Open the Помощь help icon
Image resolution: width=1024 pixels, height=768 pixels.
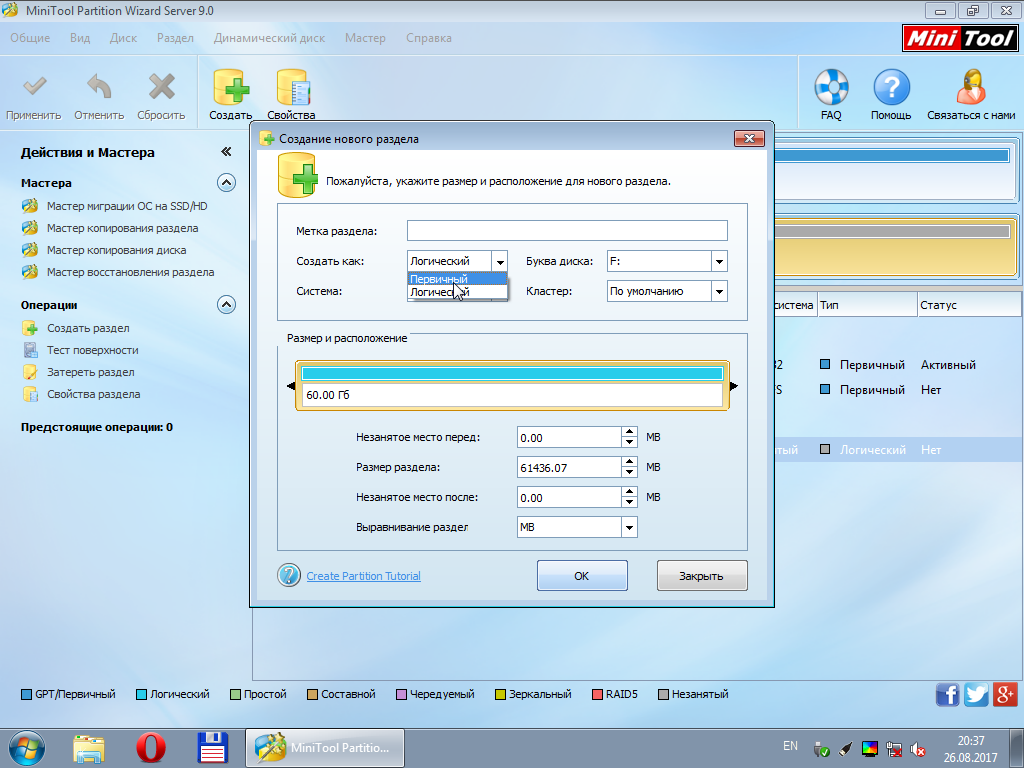[x=891, y=87]
